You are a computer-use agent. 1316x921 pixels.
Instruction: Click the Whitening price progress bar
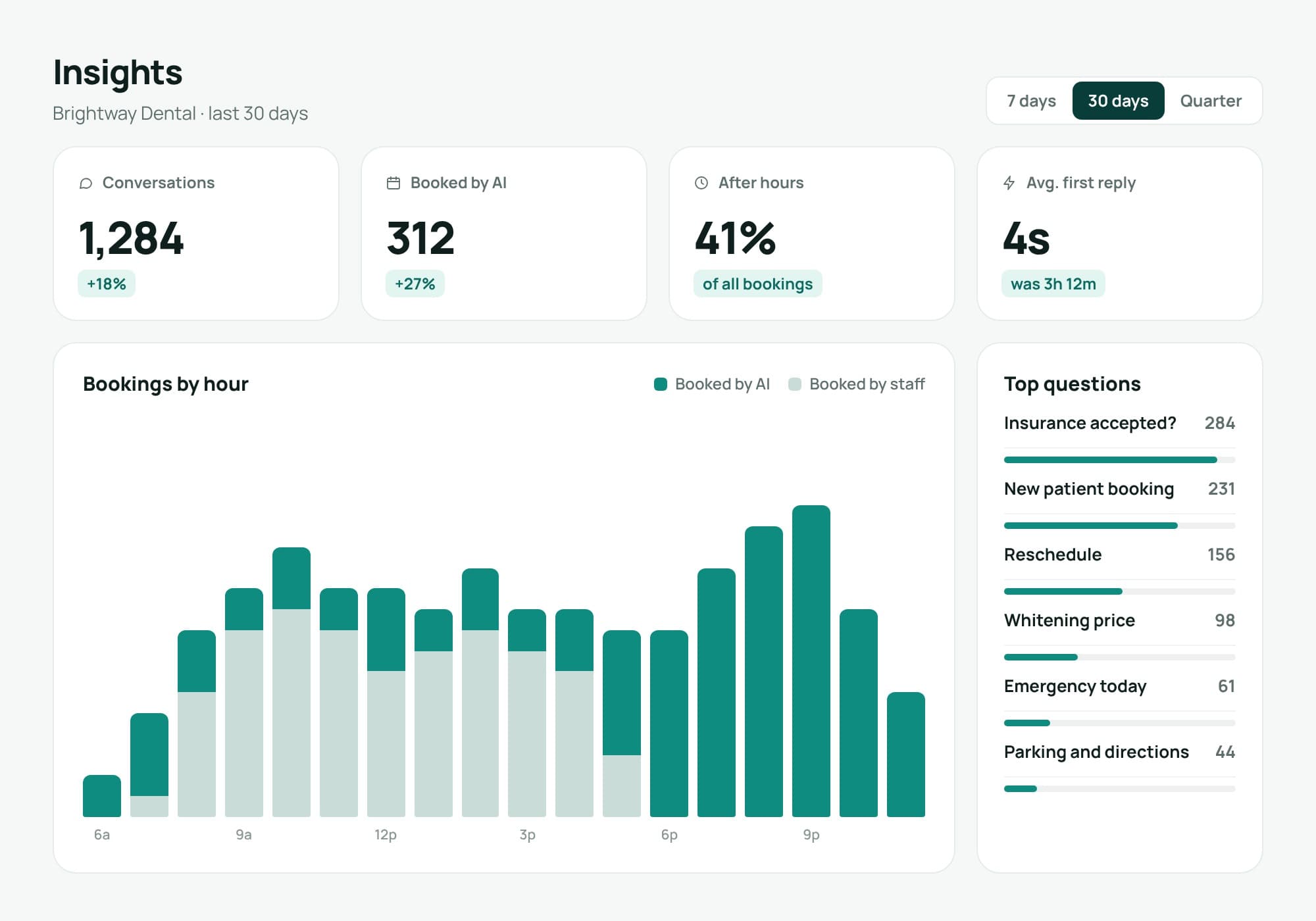[1119, 657]
